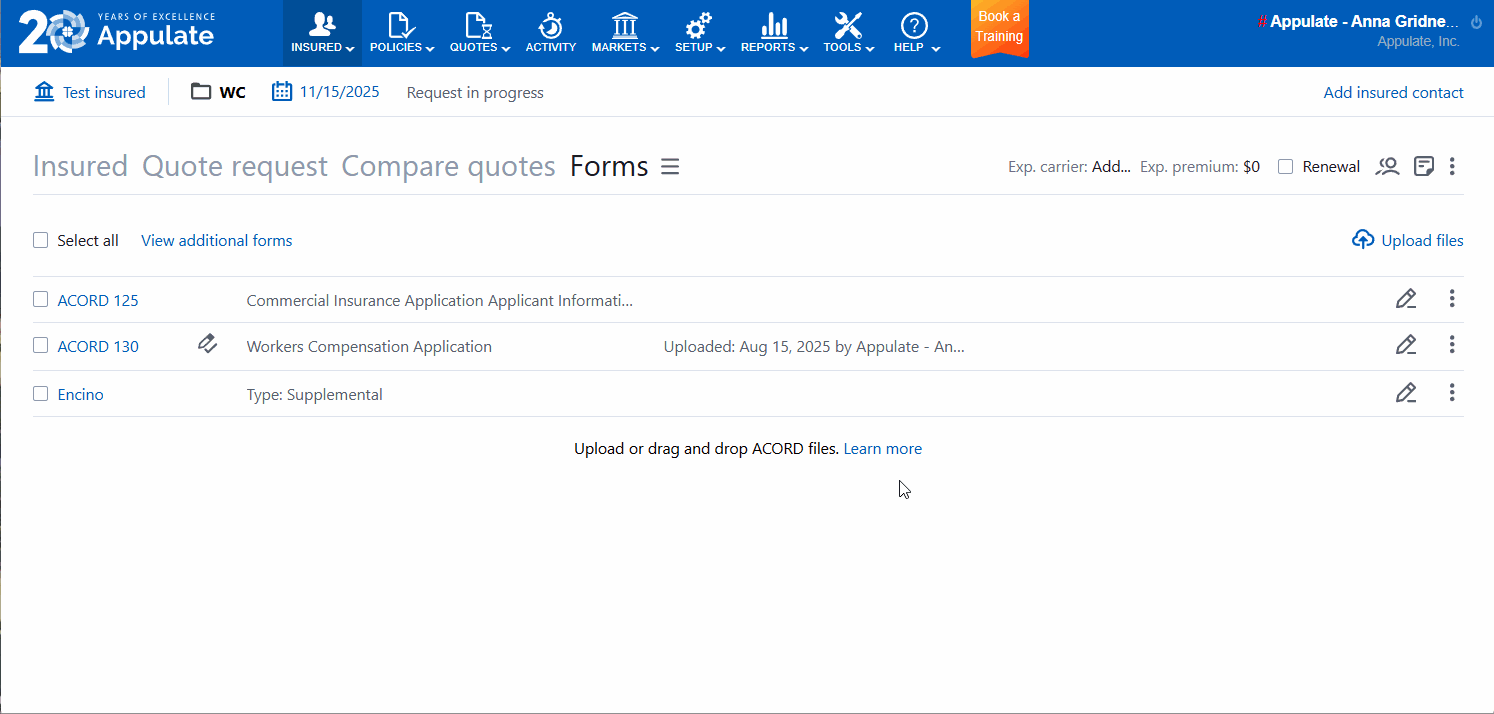Click the Request in progress status
This screenshot has height=714, width=1494.
[475, 92]
